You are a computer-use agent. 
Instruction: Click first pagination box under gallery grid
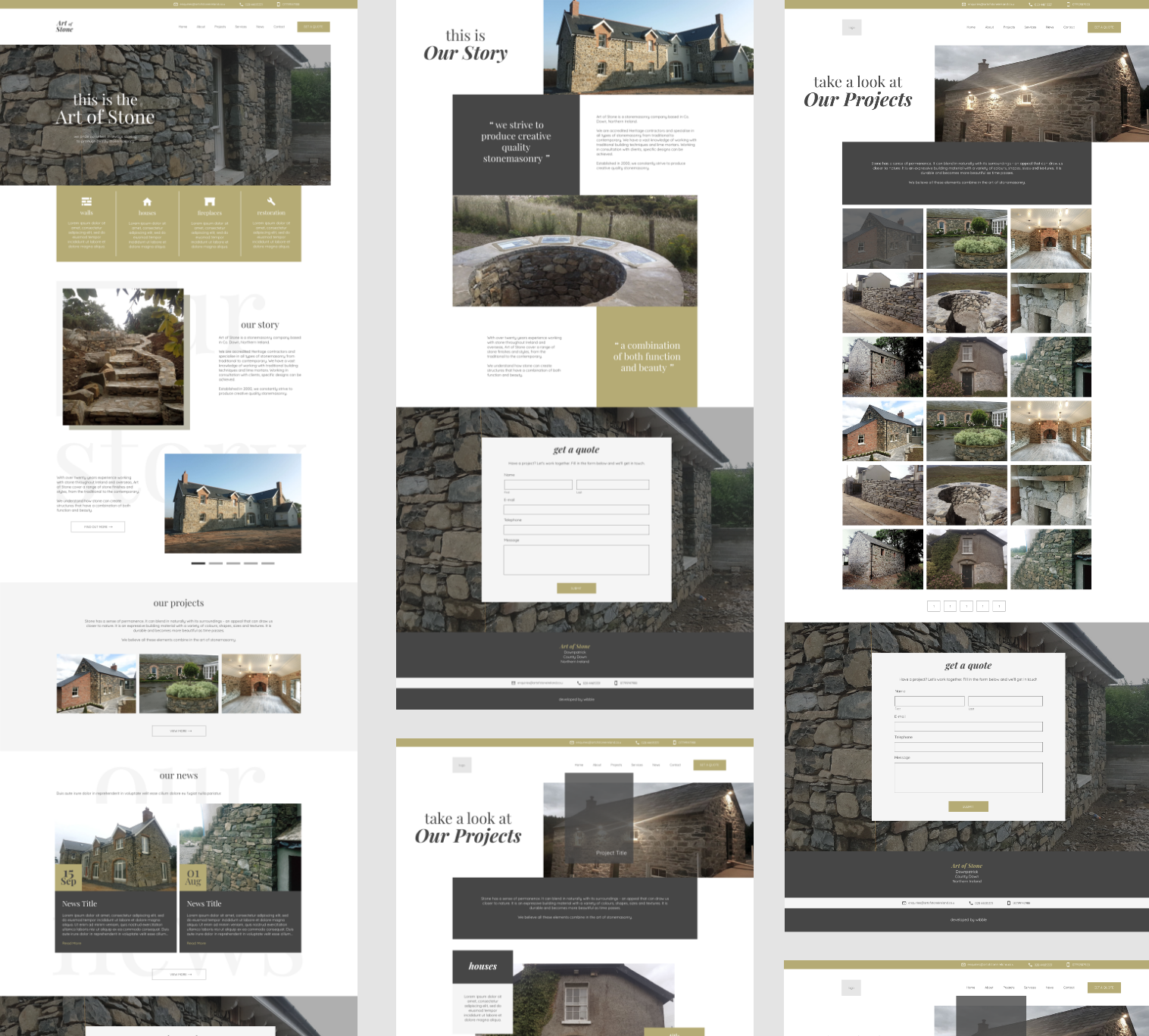click(x=934, y=606)
